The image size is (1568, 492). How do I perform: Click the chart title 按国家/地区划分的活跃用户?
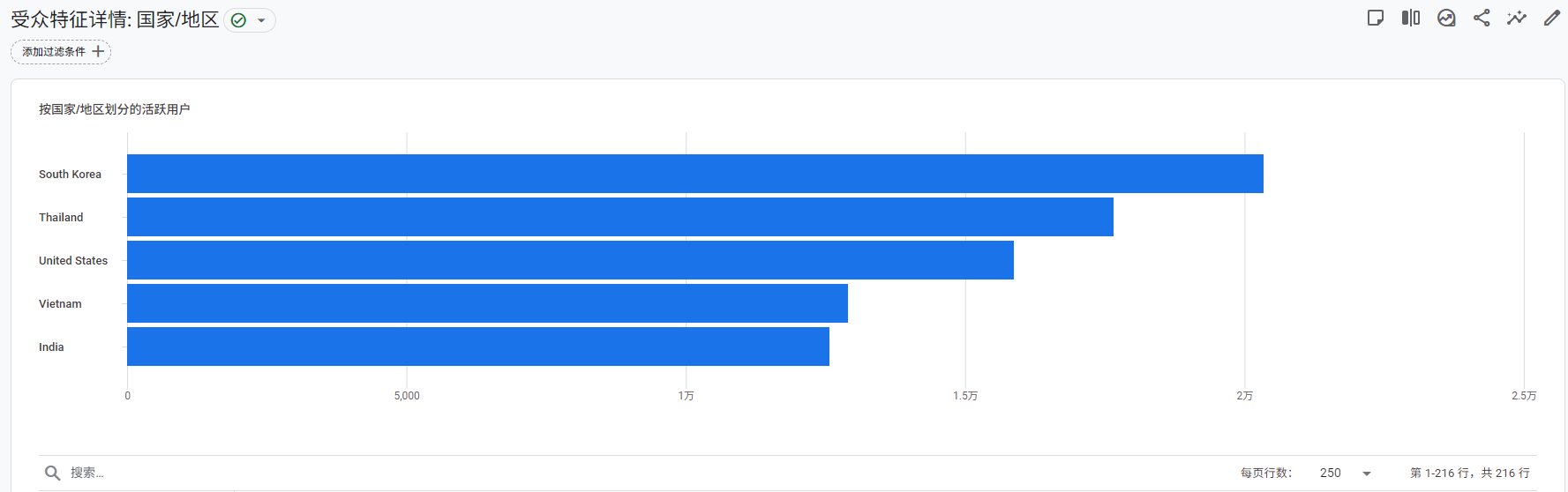pos(114,109)
